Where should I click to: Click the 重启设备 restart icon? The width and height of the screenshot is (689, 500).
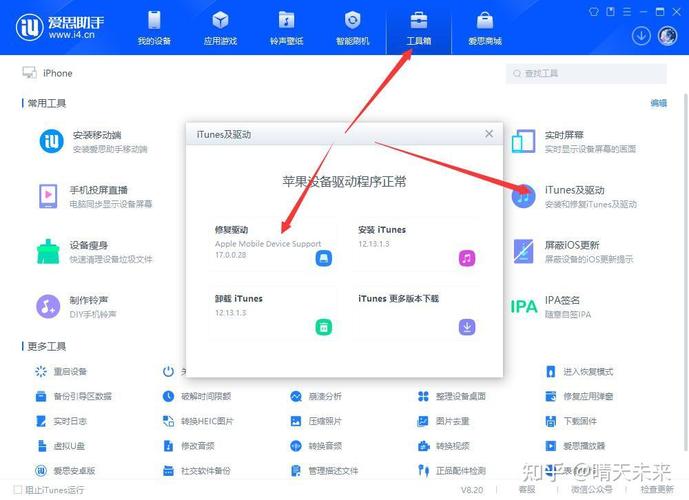click(x=41, y=371)
